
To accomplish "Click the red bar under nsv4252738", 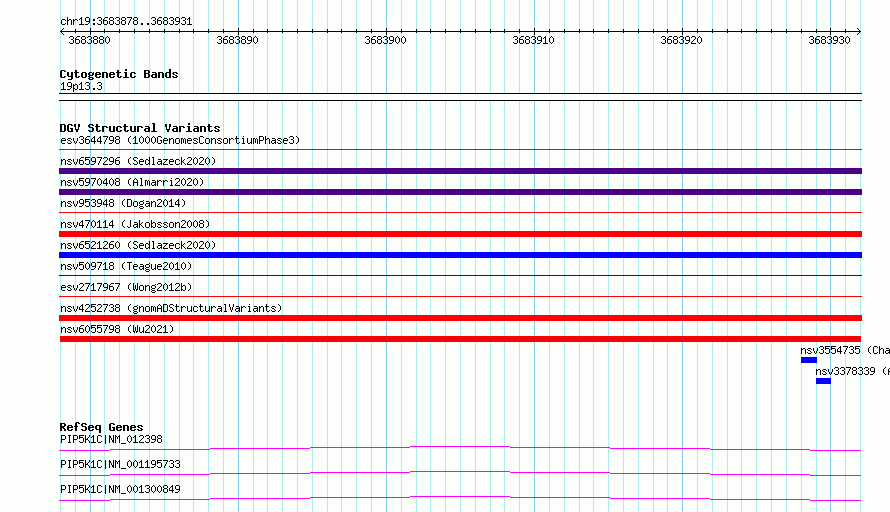I will 460,318.
